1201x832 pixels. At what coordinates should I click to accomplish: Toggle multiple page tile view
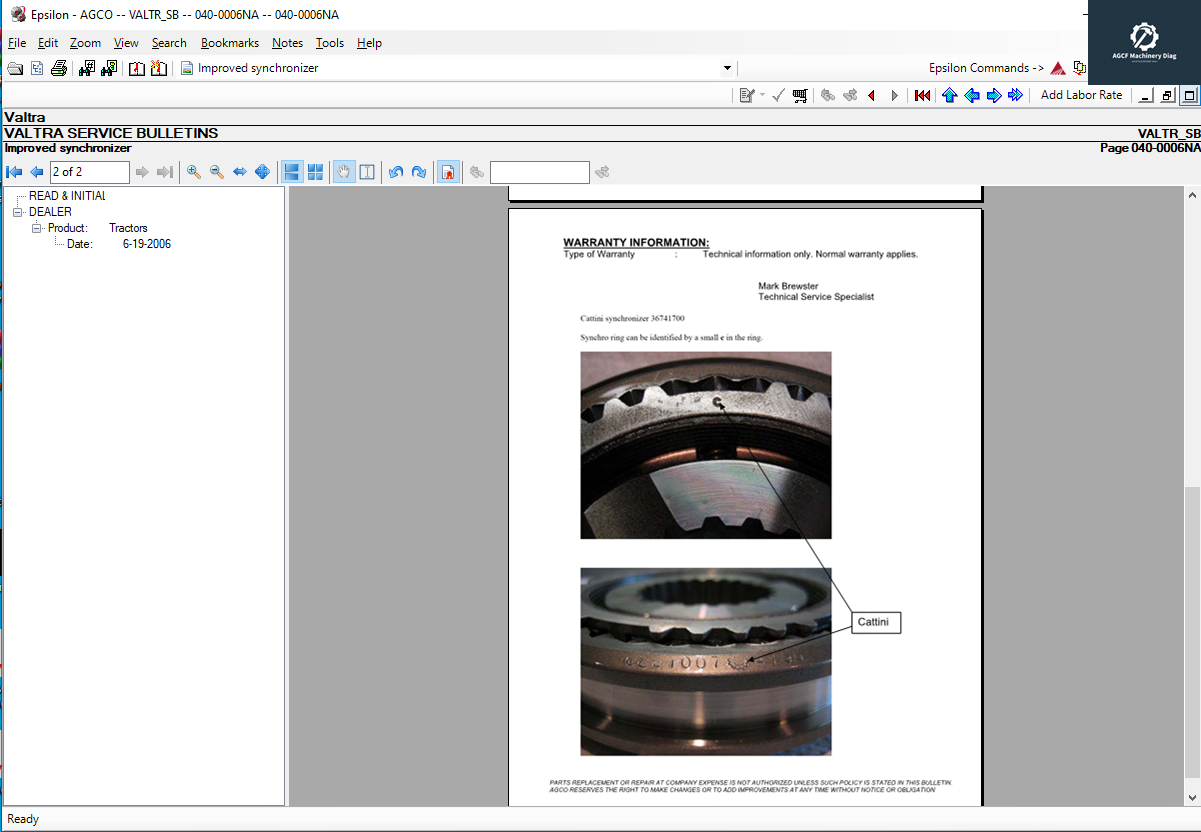click(315, 171)
